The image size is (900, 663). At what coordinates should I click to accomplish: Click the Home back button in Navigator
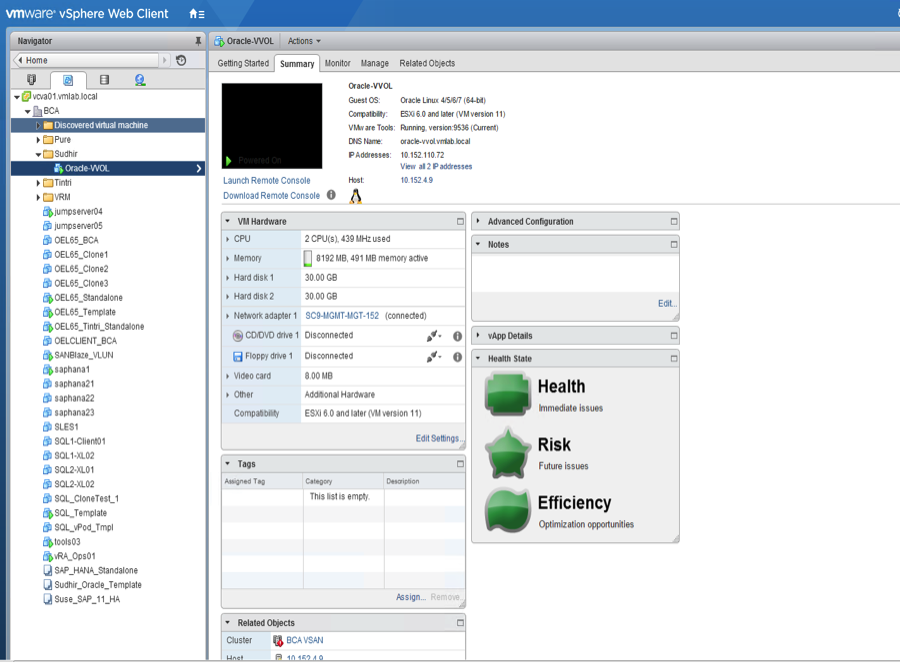click(x=86, y=60)
